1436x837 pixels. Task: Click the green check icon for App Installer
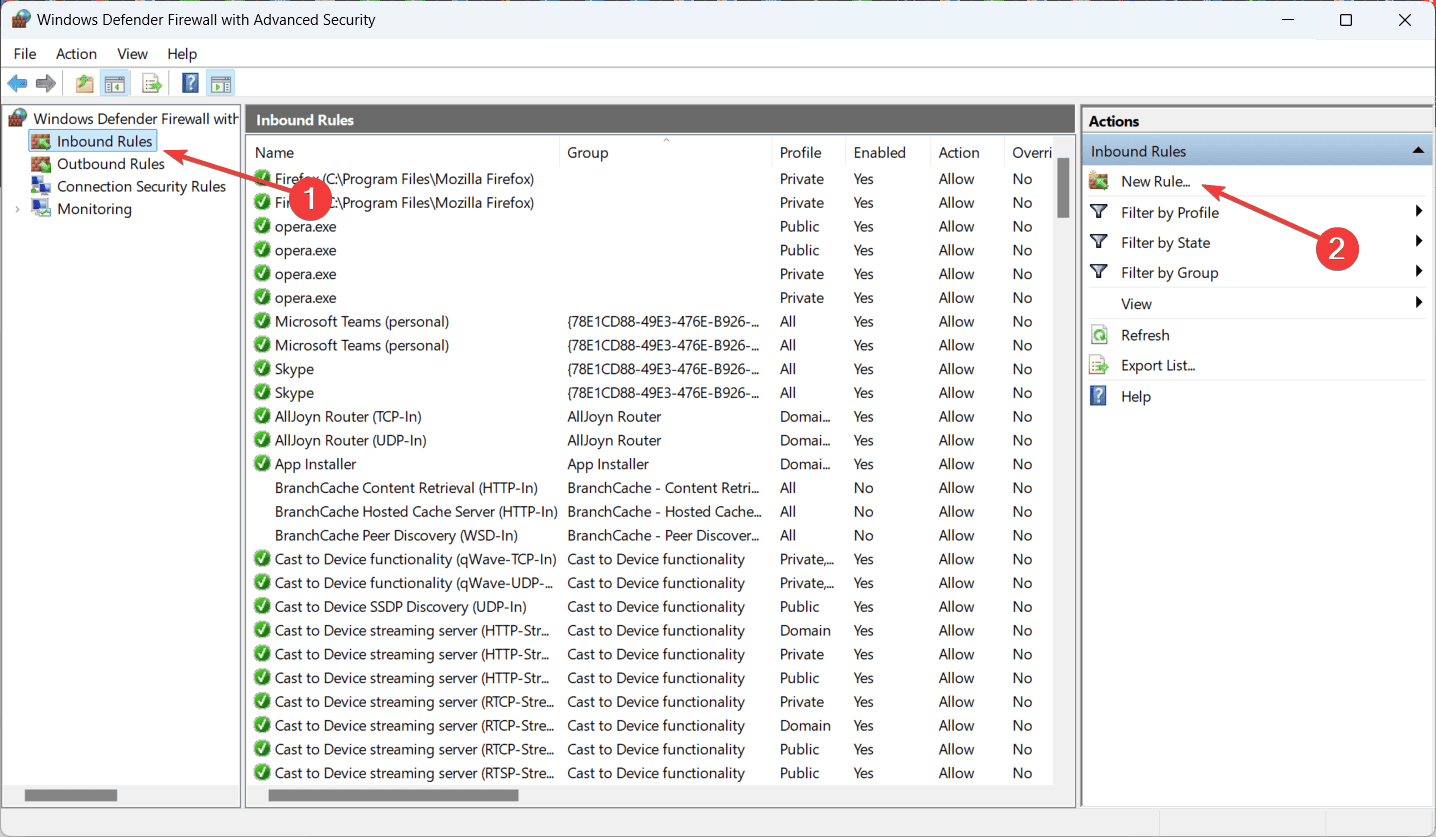263,464
